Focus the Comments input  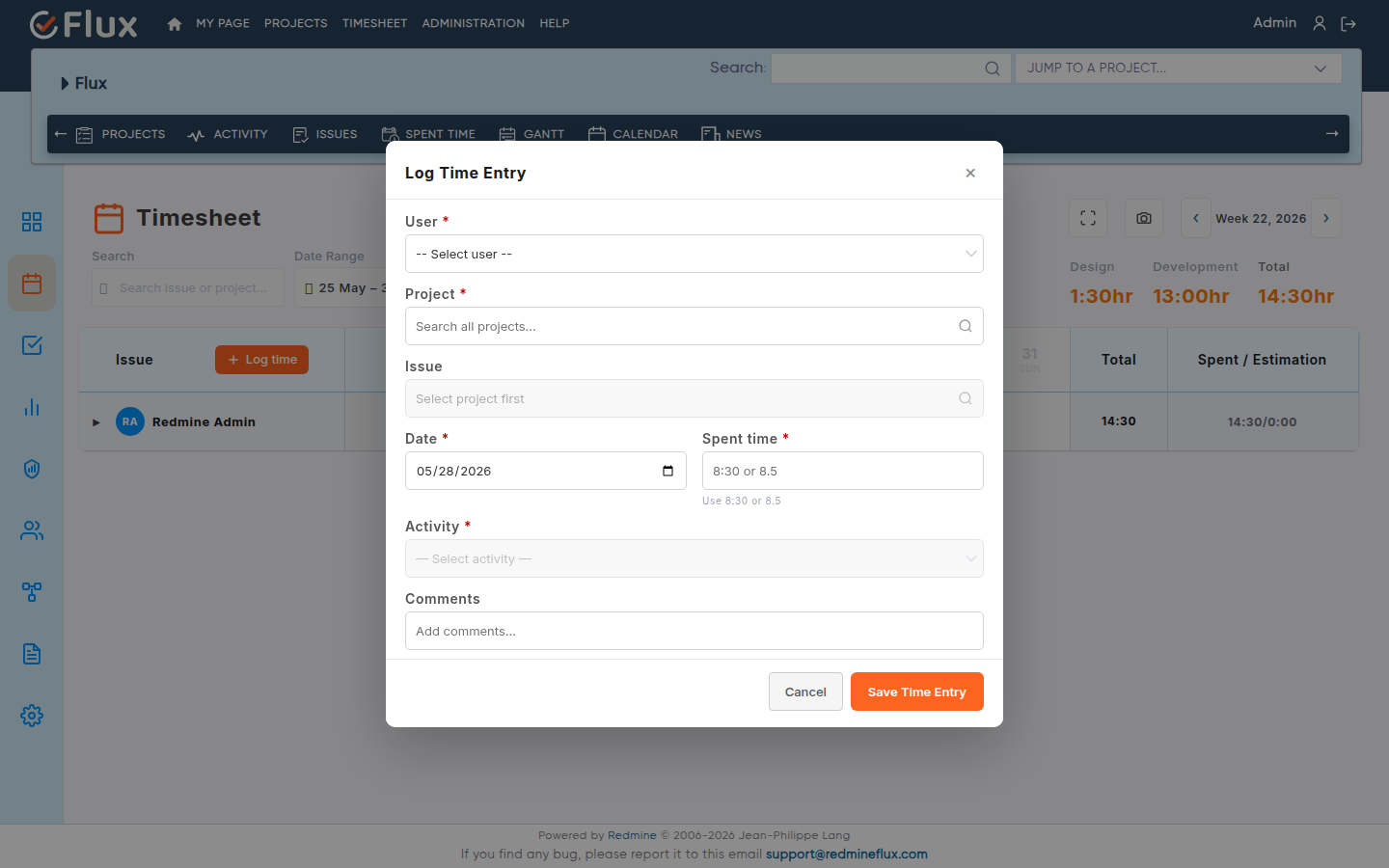[x=694, y=631]
